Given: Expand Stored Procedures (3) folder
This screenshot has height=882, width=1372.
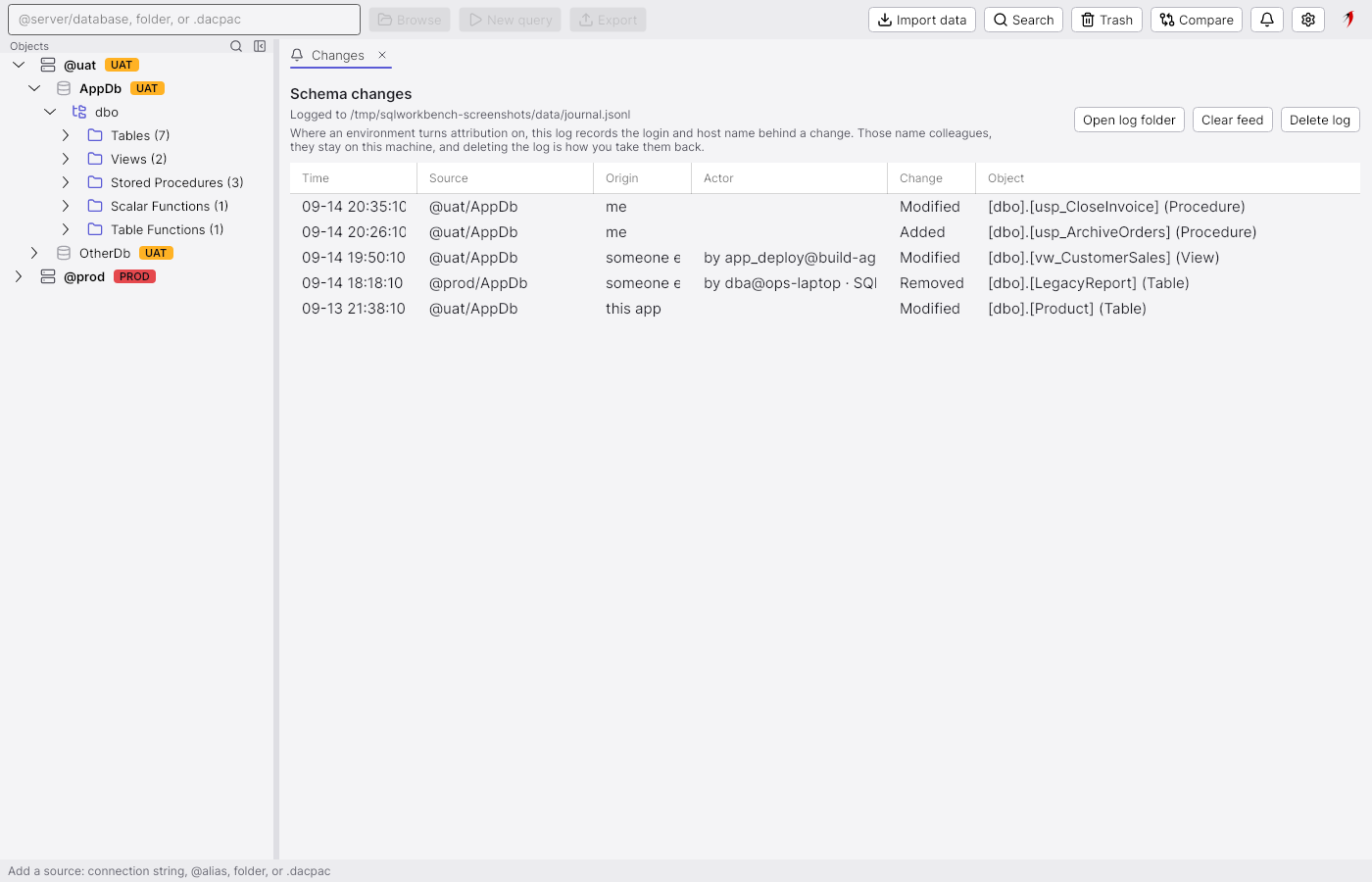Looking at the screenshot, I should pyautogui.click(x=66, y=182).
